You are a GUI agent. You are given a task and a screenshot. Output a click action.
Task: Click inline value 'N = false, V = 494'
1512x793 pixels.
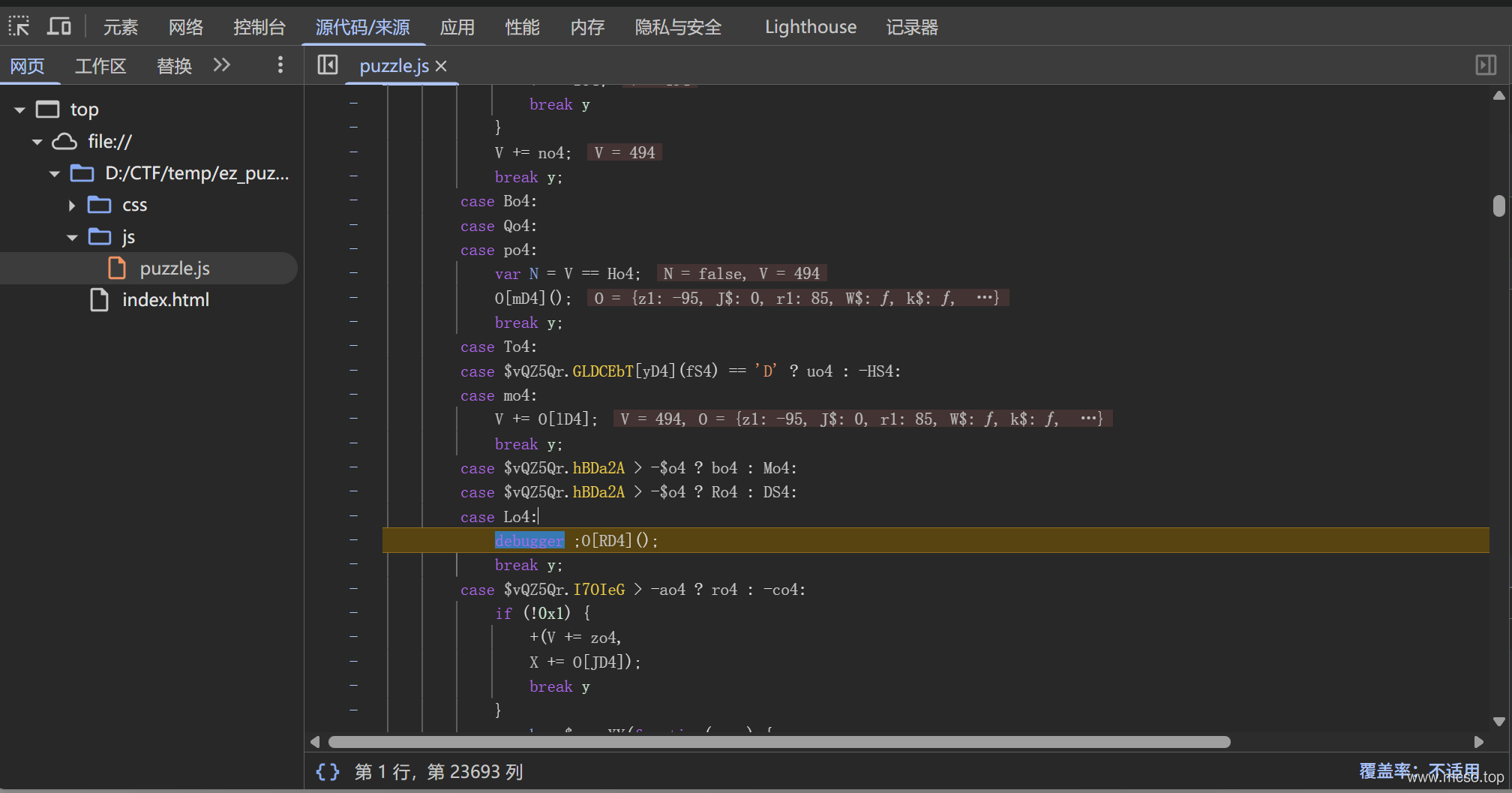coord(742,274)
